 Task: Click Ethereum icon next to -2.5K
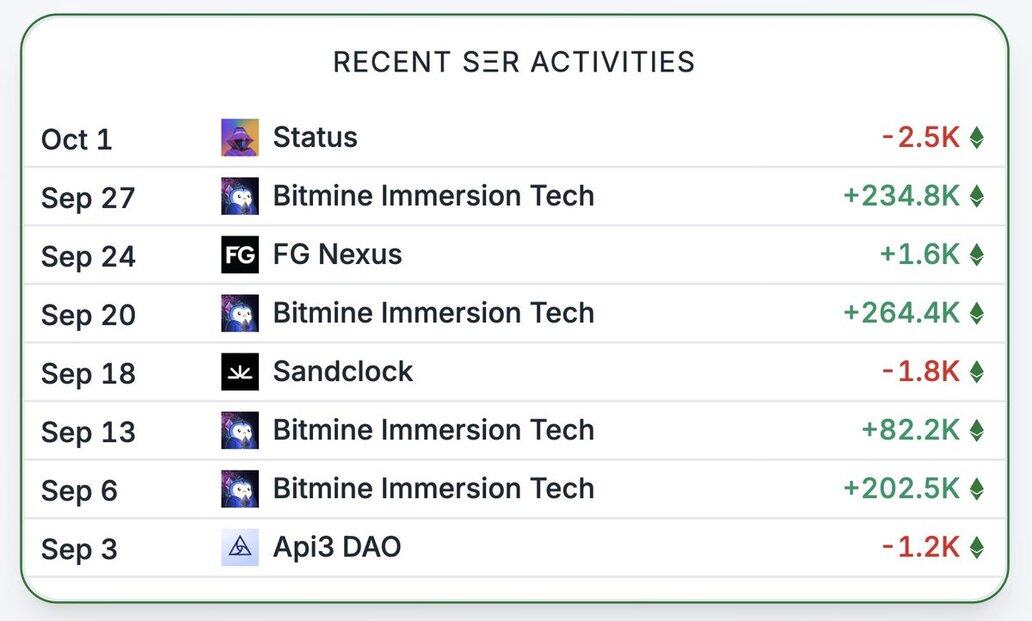click(x=976, y=138)
